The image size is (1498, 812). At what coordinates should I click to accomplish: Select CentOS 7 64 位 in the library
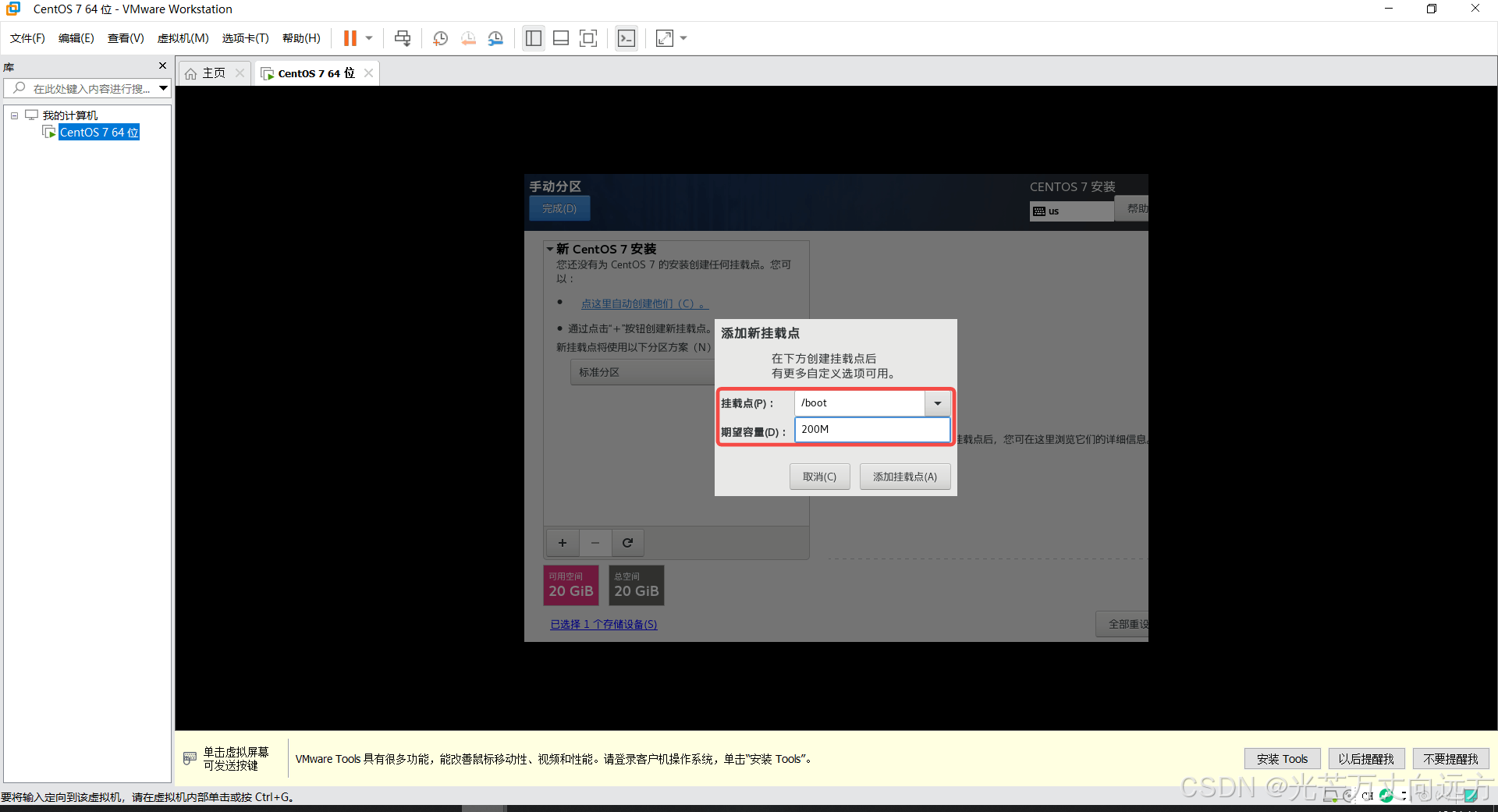coord(99,133)
